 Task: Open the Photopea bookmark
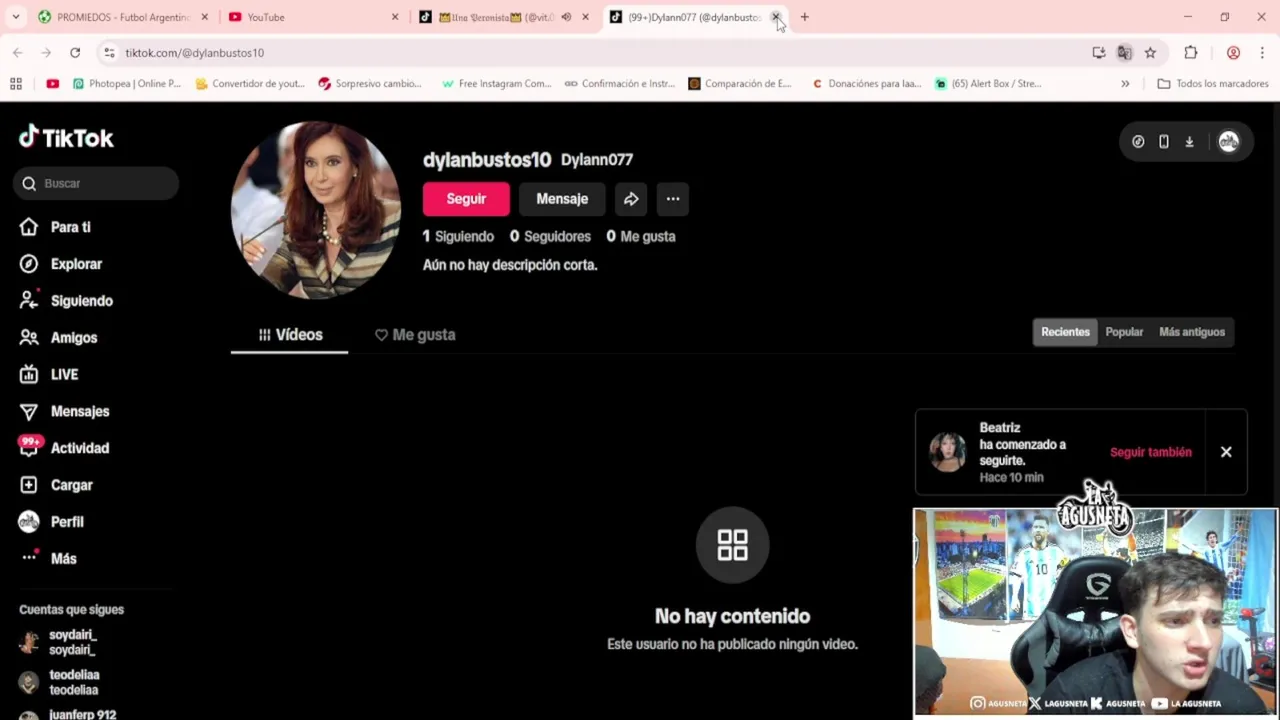pos(126,84)
